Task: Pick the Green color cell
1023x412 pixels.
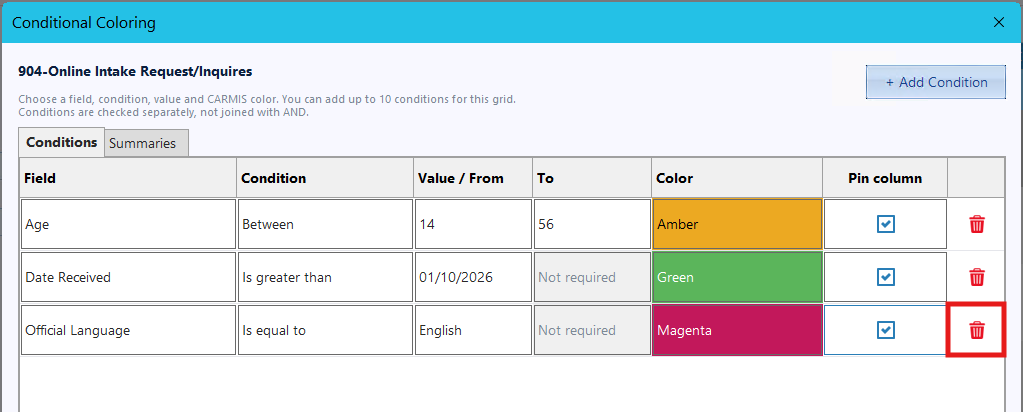Action: coord(737,277)
